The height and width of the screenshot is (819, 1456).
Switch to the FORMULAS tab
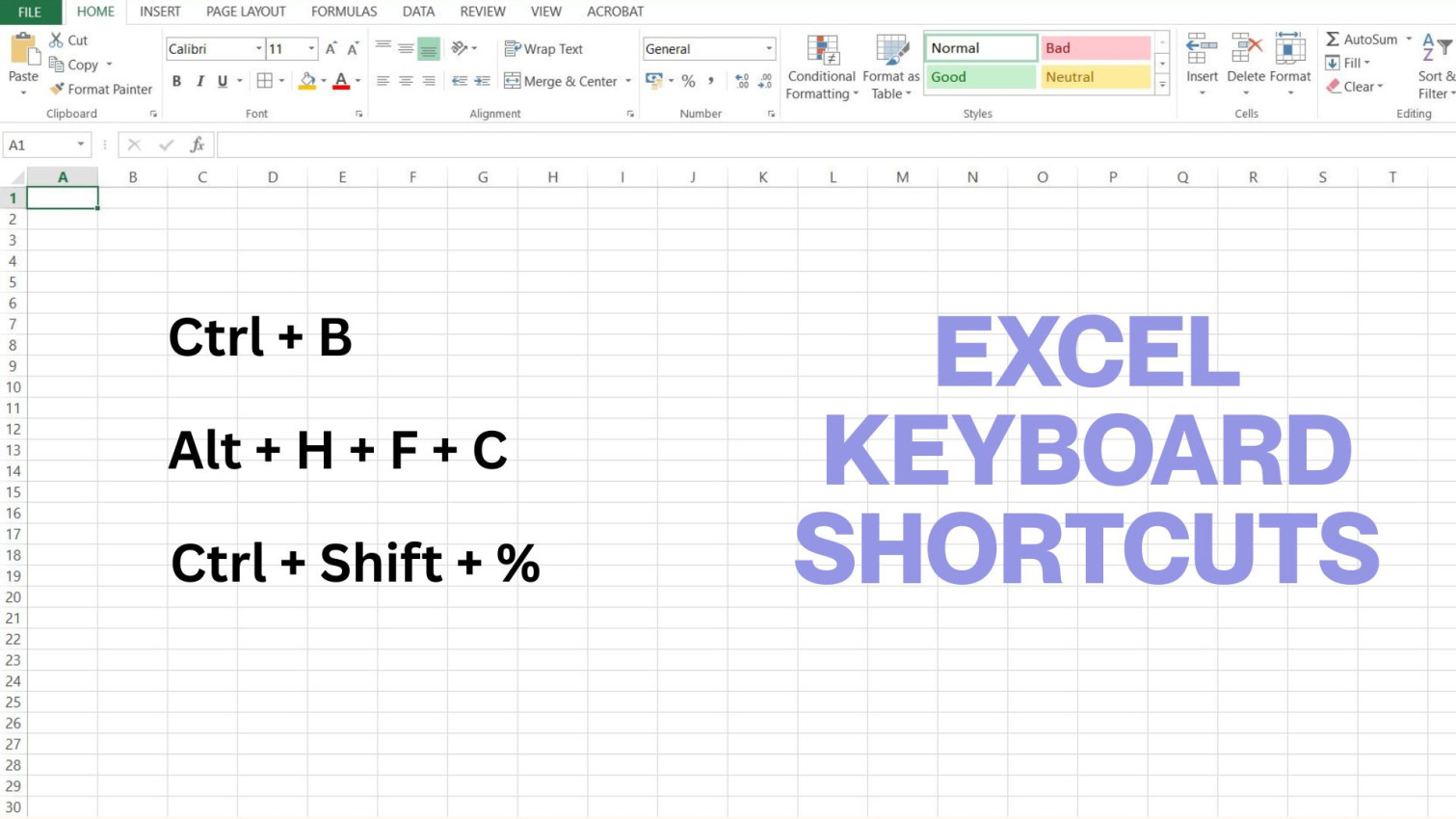(344, 12)
